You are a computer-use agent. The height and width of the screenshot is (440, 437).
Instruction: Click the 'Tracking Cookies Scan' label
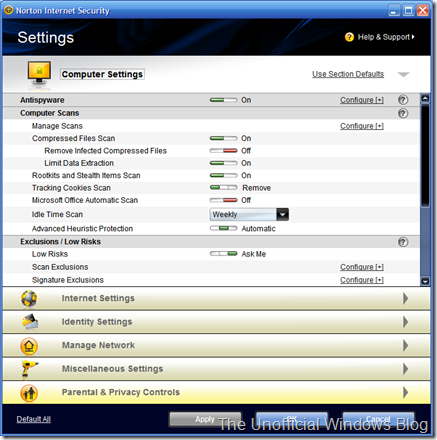point(71,188)
